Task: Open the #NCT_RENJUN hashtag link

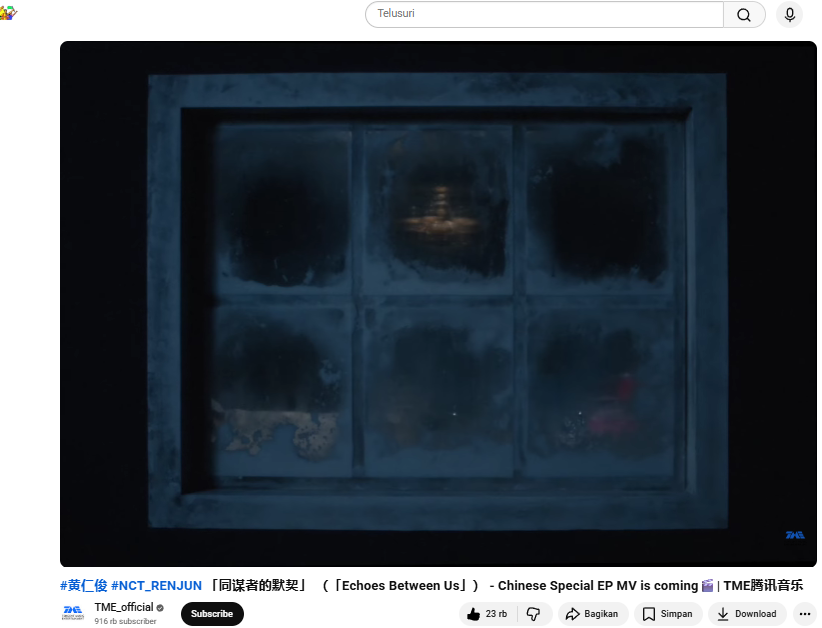Action: [156, 586]
